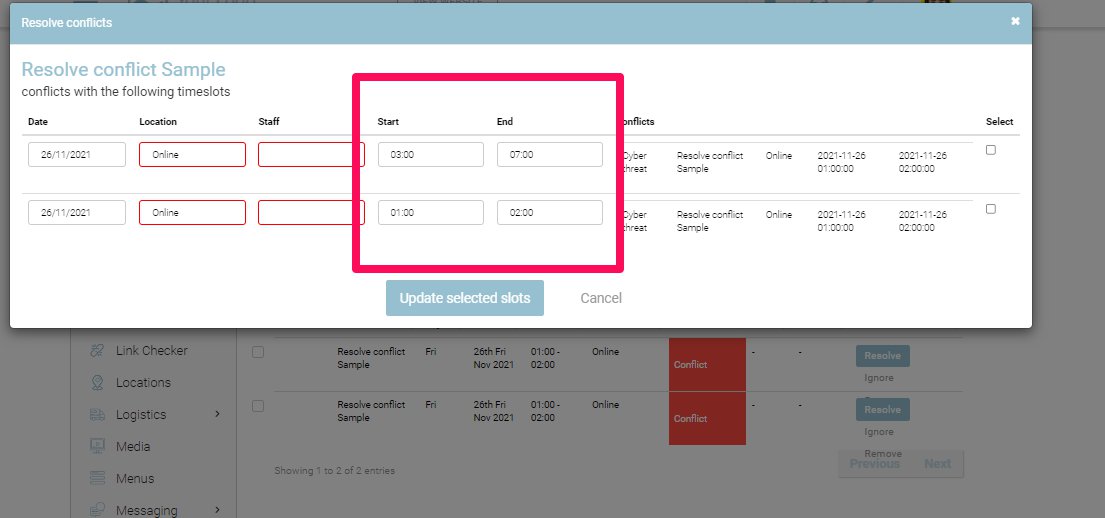Click the first row Start time field
This screenshot has width=1105, height=518.
(x=430, y=155)
